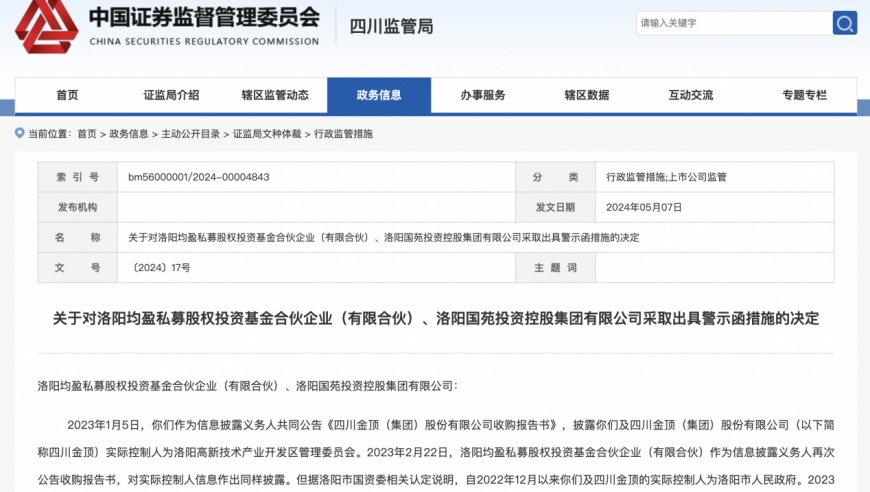Open the 辖区数据 navigation tab
870x492 pixels.
[586, 95]
